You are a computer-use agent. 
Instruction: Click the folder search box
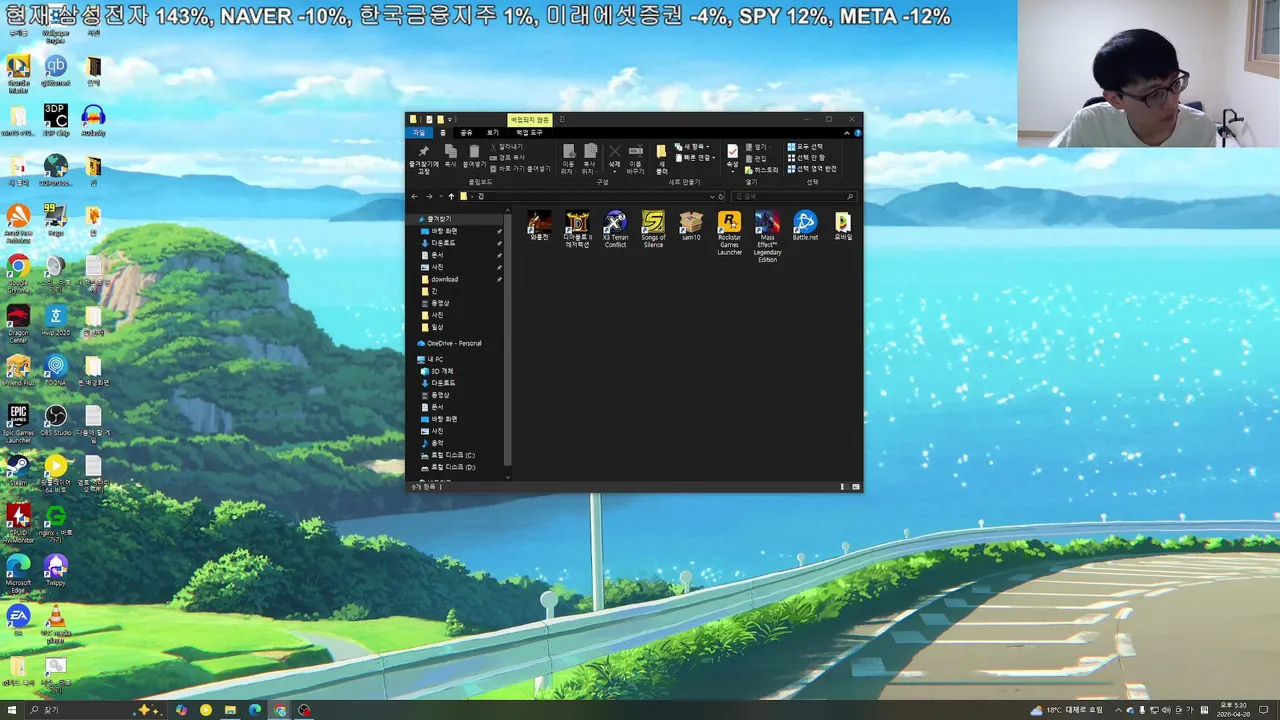(793, 196)
